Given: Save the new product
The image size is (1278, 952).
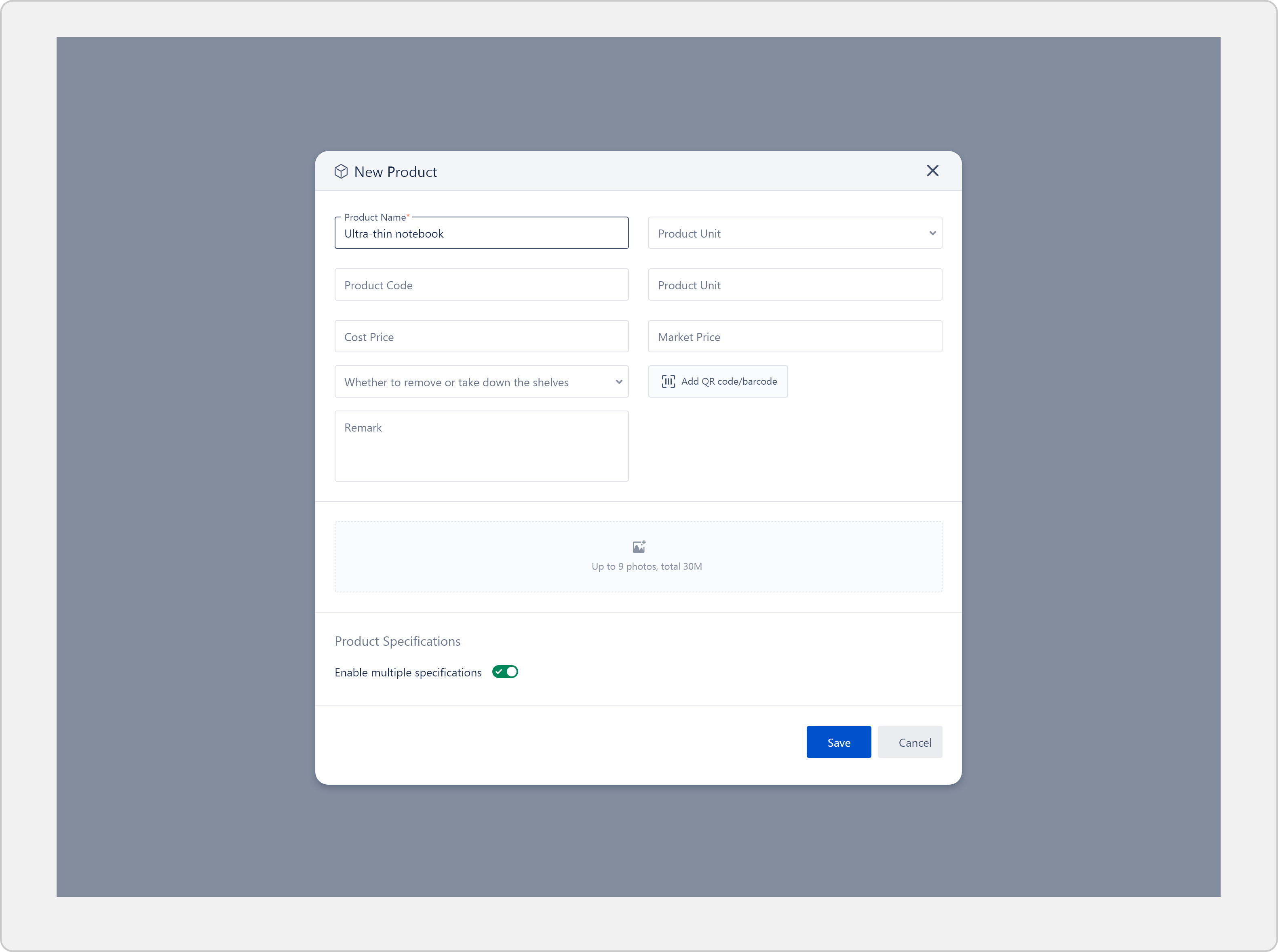Looking at the screenshot, I should pos(839,742).
